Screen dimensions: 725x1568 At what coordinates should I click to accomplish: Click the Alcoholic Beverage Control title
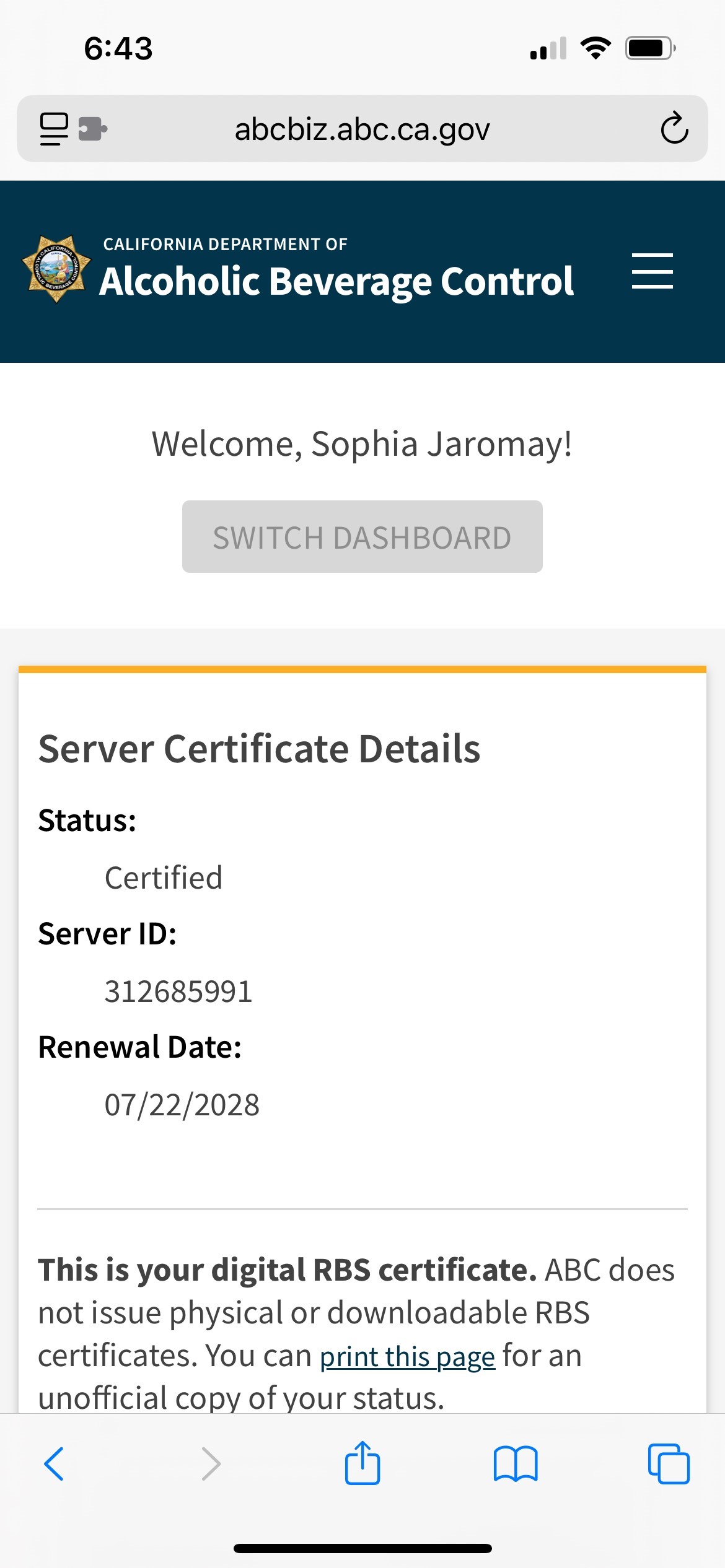click(336, 282)
